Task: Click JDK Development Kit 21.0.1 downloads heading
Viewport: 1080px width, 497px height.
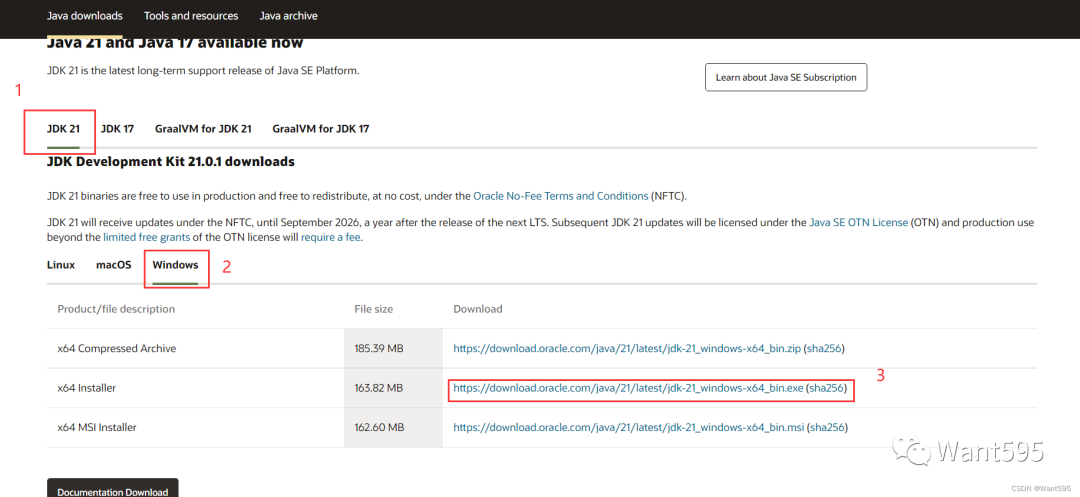Action: pyautogui.click(x=171, y=162)
